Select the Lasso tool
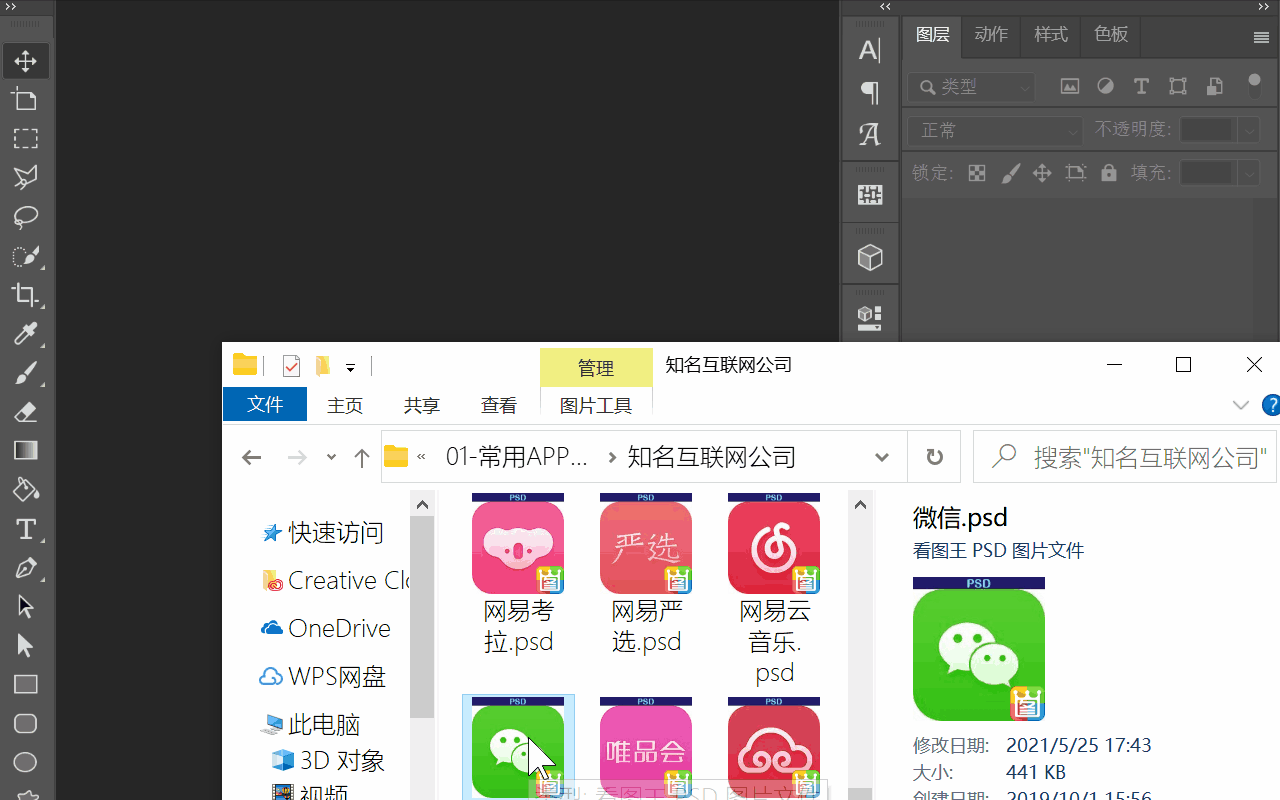Viewport: 1280px width, 800px height. (x=25, y=217)
